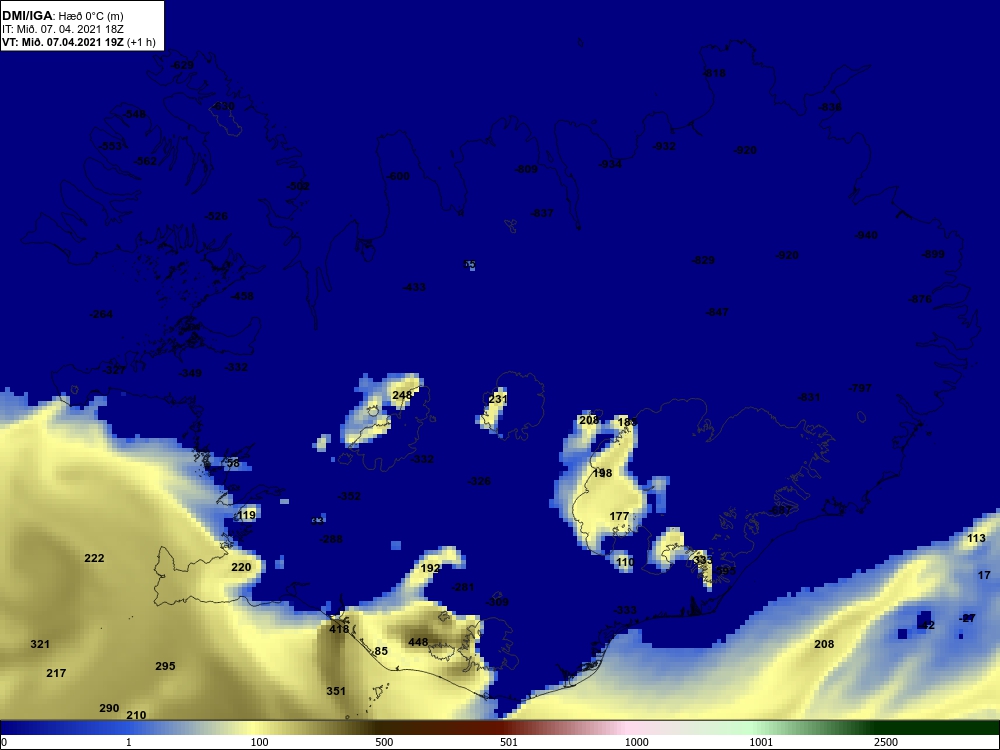The width and height of the screenshot is (1000, 750).
Task: Click the map value -940
Action: click(866, 235)
